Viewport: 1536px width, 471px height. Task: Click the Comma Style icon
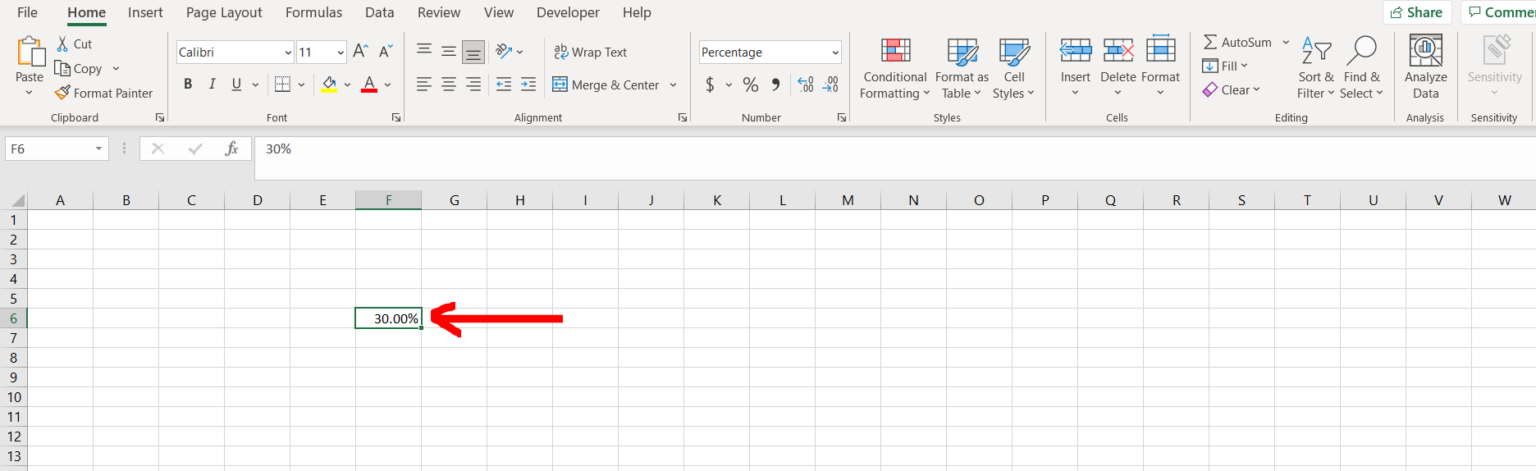775,85
